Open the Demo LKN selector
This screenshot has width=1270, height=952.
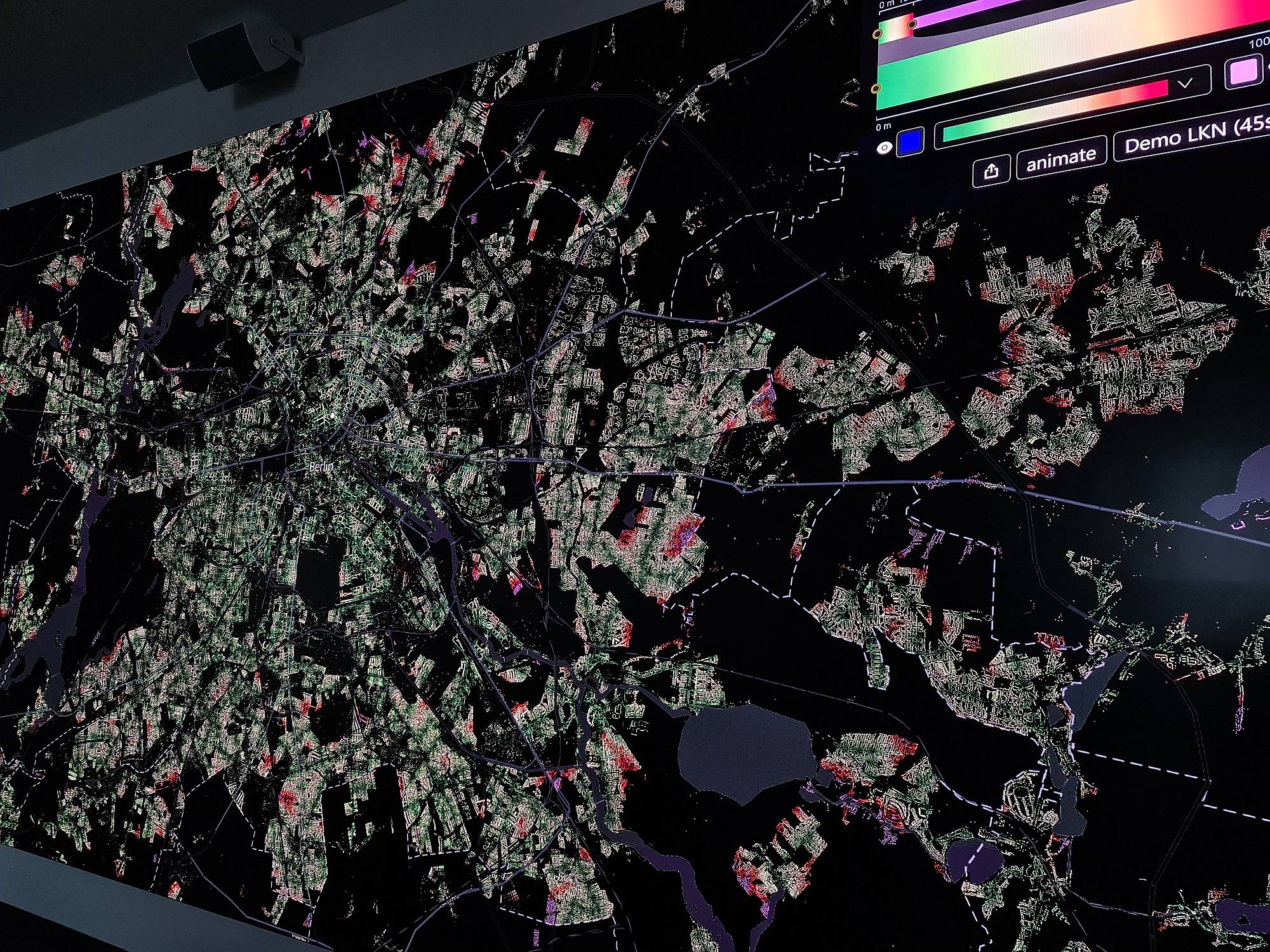click(x=1193, y=135)
